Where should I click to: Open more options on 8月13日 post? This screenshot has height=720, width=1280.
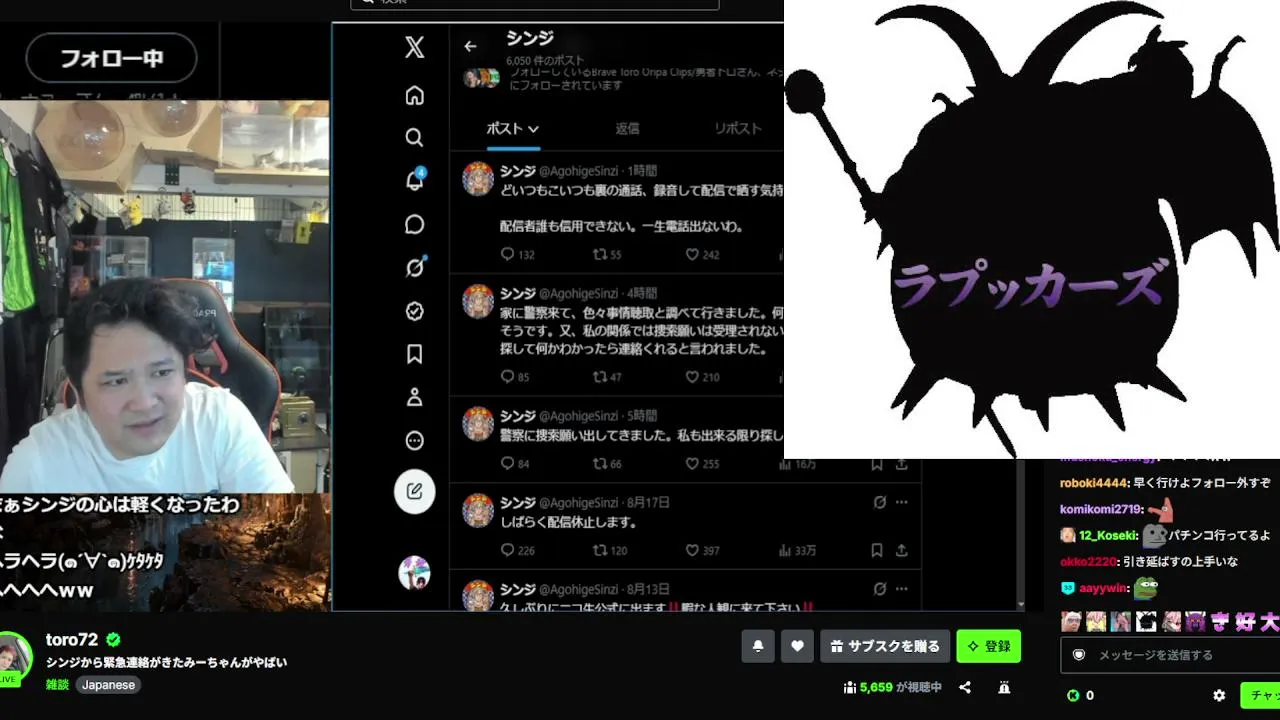click(901, 589)
